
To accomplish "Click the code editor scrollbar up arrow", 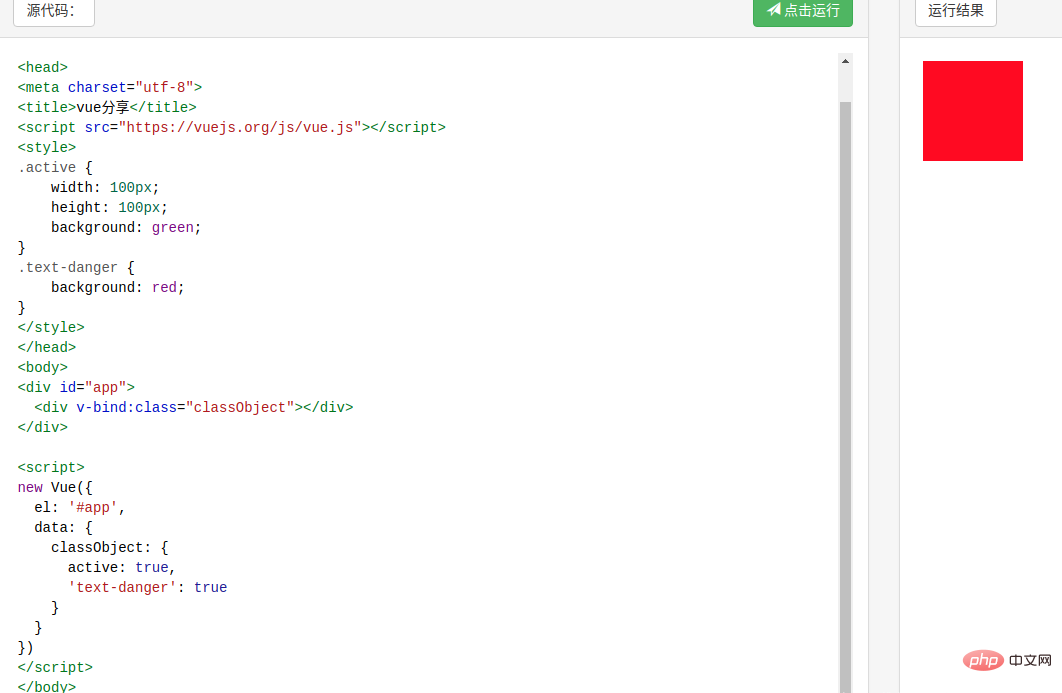I will click(845, 61).
